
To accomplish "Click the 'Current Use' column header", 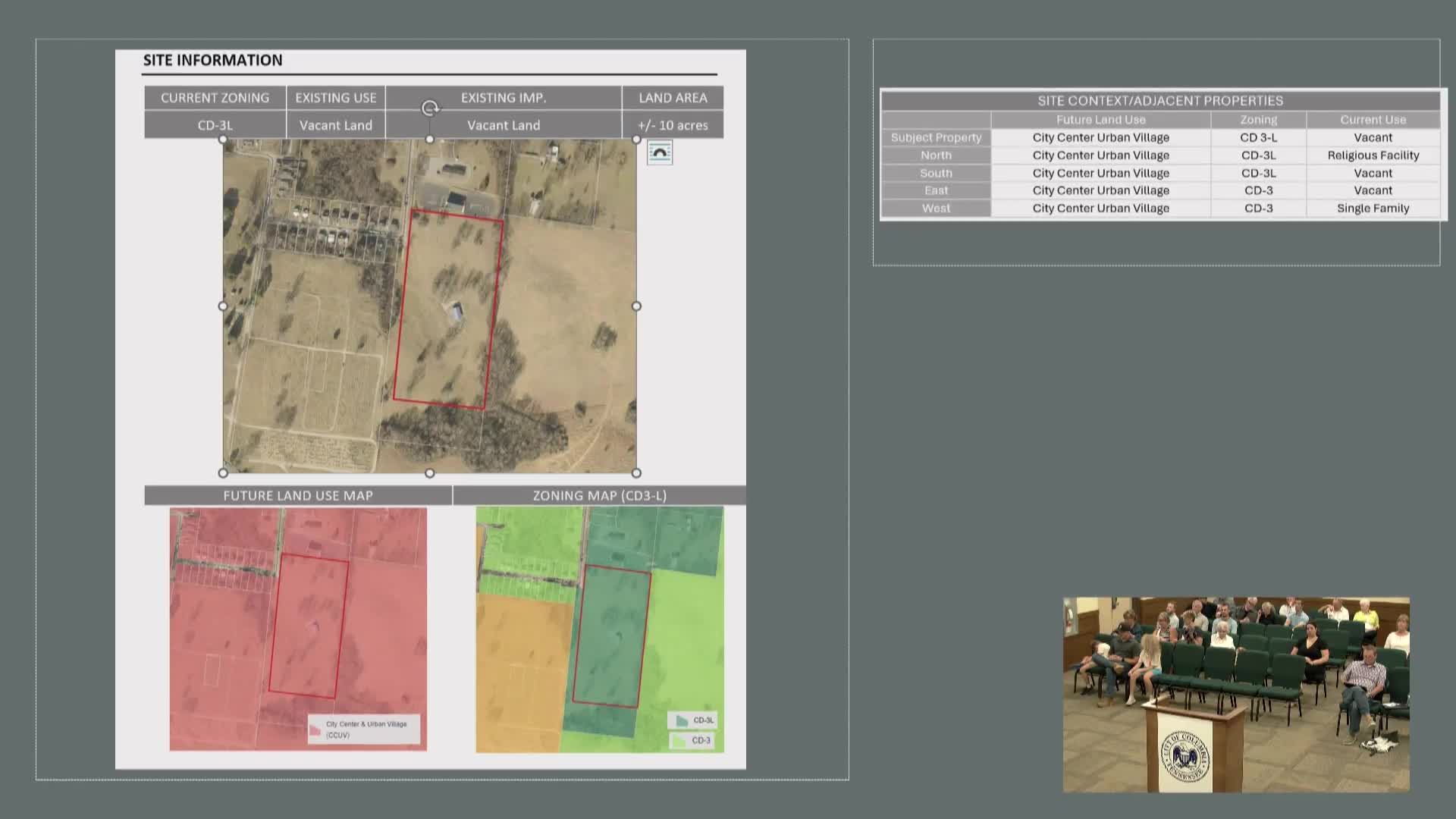I will coord(1373,120).
